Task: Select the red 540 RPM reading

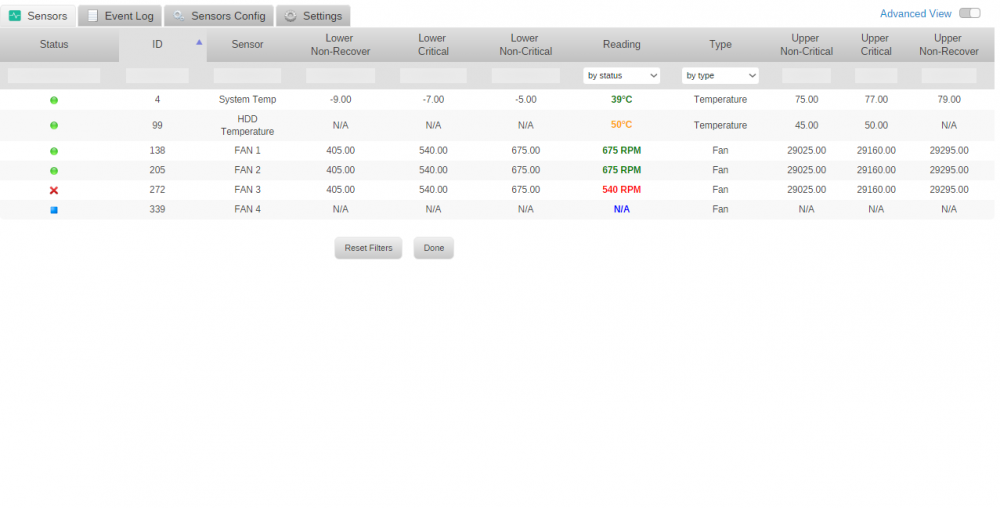Action: [622, 190]
